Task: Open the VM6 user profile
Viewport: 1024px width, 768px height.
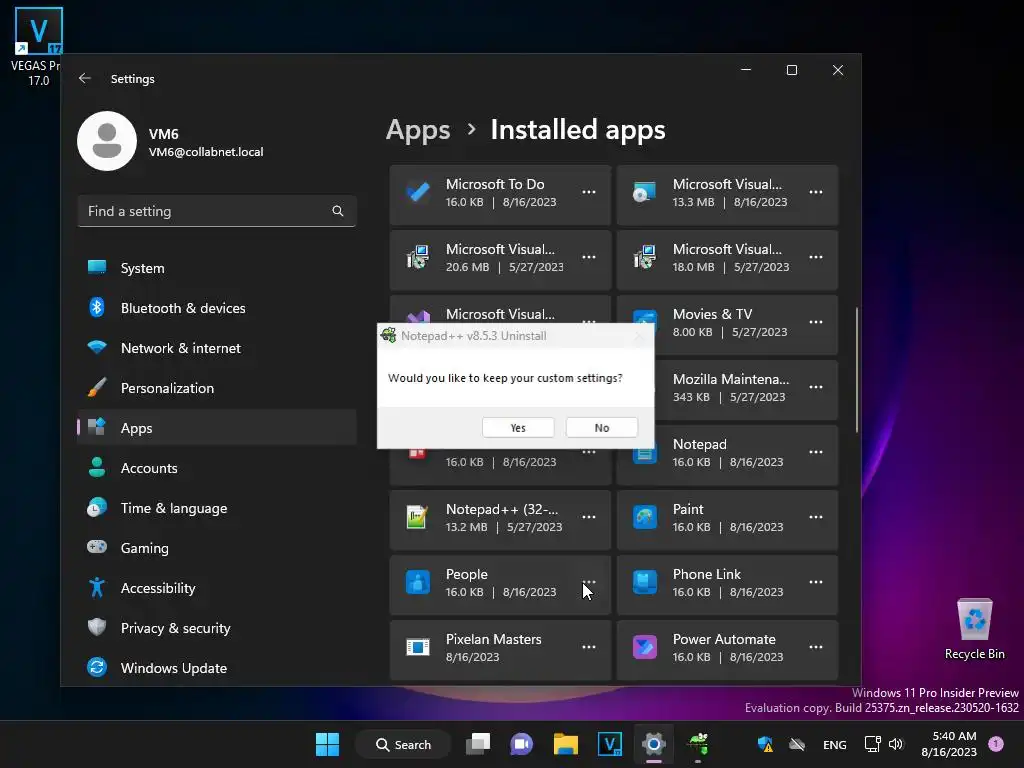Action: [x=171, y=141]
